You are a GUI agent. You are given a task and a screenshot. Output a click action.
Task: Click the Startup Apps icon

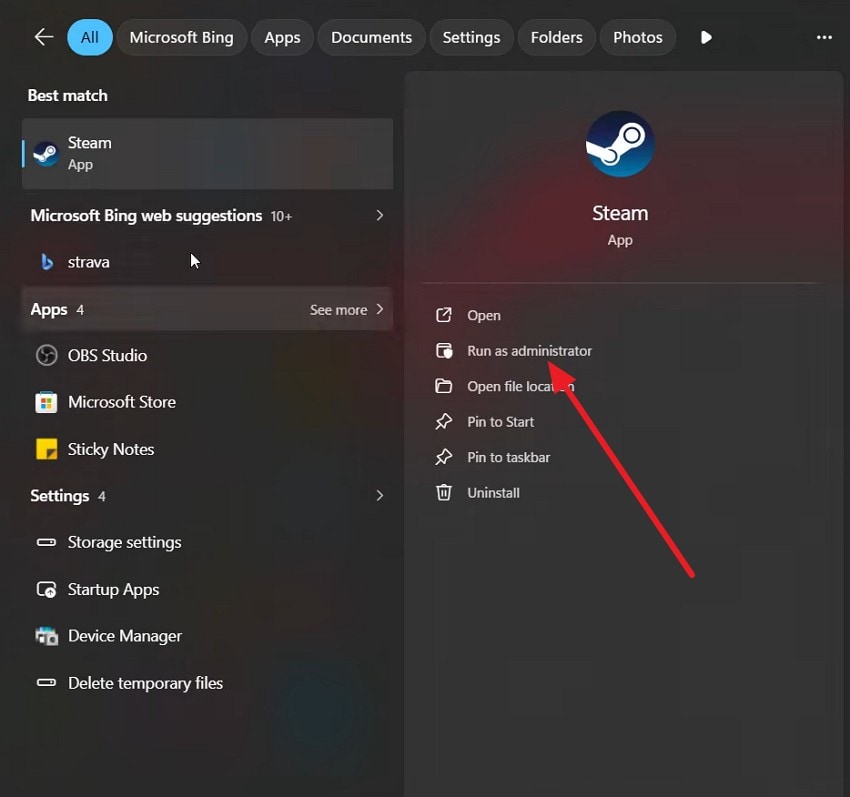(46, 589)
